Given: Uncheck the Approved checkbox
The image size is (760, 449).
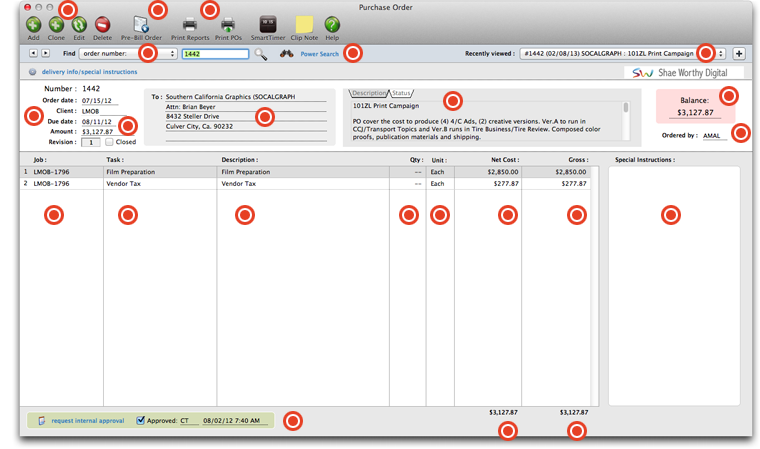Looking at the screenshot, I should 141,421.
